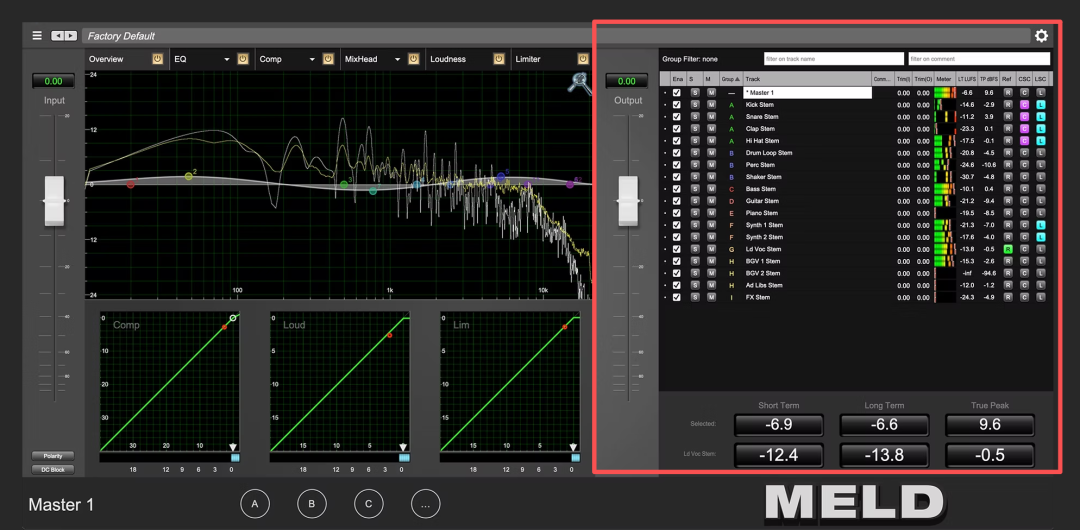Click the ellipsis snapshot button
This screenshot has width=1080, height=530.
coord(426,504)
